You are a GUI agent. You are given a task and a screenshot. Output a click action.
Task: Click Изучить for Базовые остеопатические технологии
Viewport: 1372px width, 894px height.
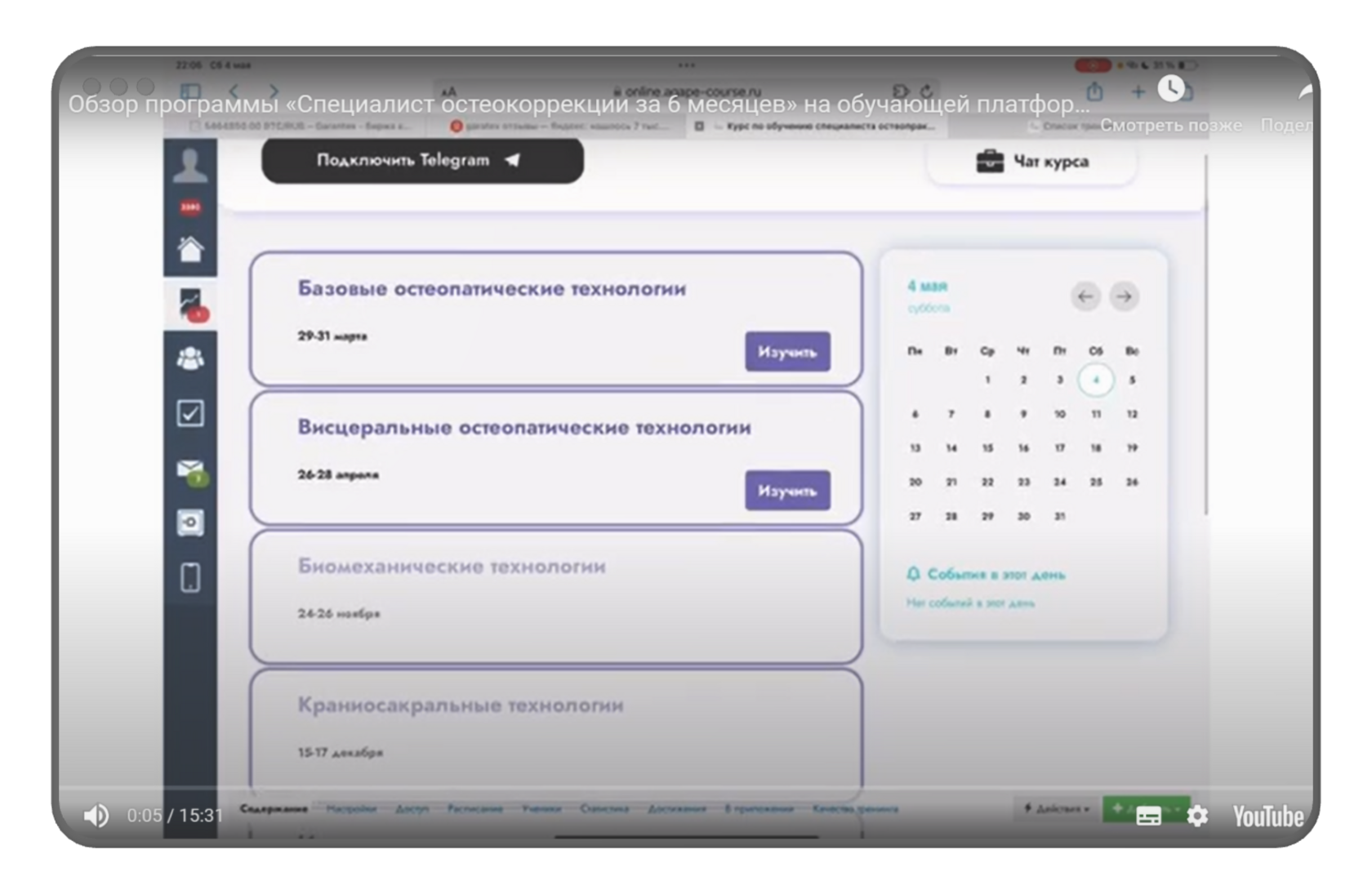click(787, 352)
